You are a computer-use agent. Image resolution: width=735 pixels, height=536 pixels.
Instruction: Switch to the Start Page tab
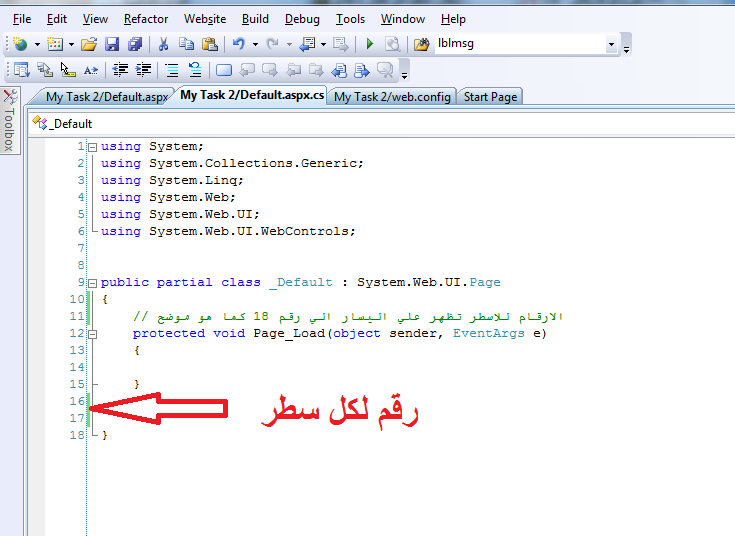pos(490,97)
